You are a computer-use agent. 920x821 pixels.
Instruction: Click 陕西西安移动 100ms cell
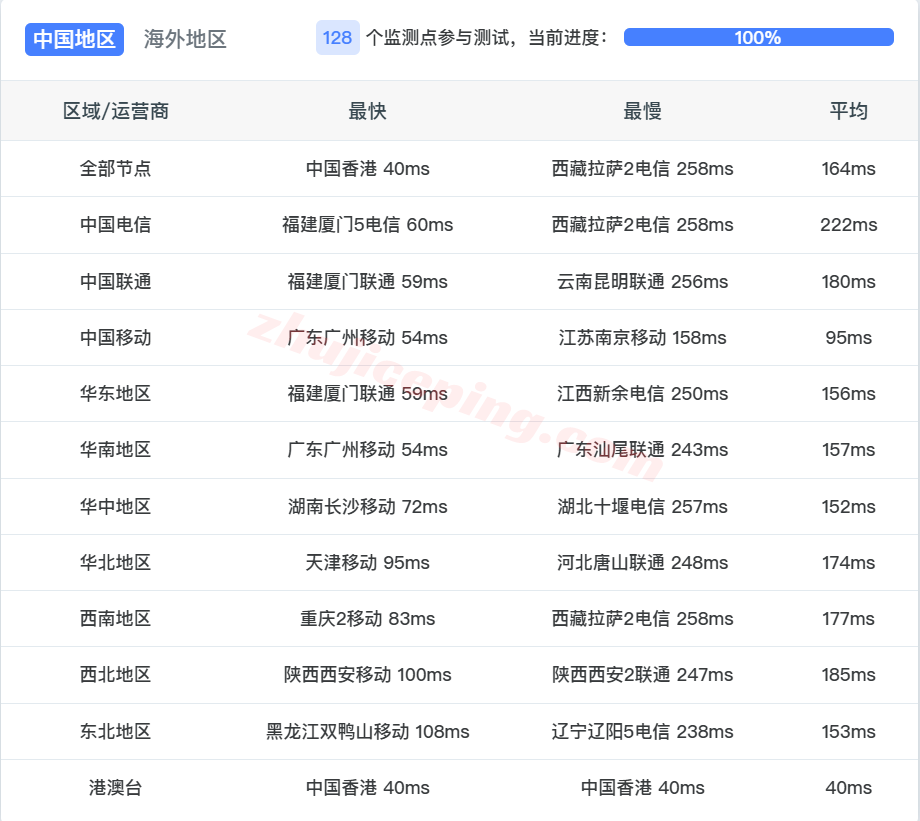[367, 674]
